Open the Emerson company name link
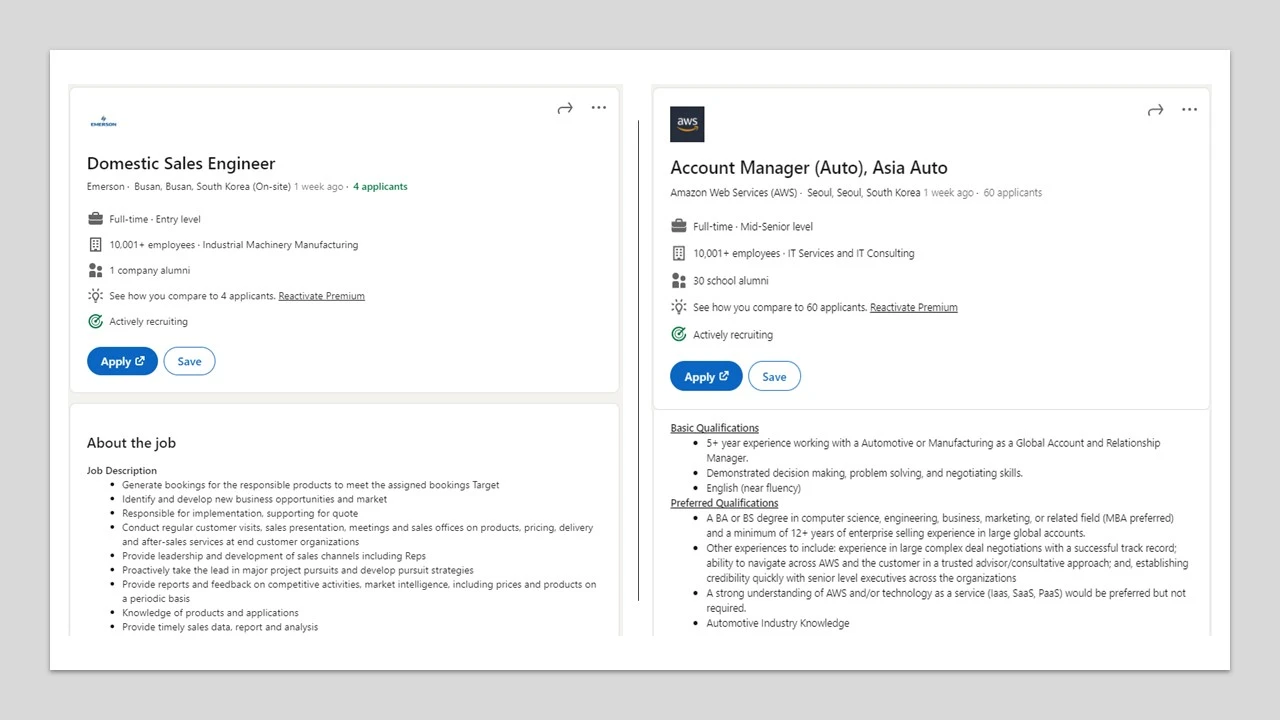Image resolution: width=1280 pixels, height=720 pixels. click(x=106, y=187)
